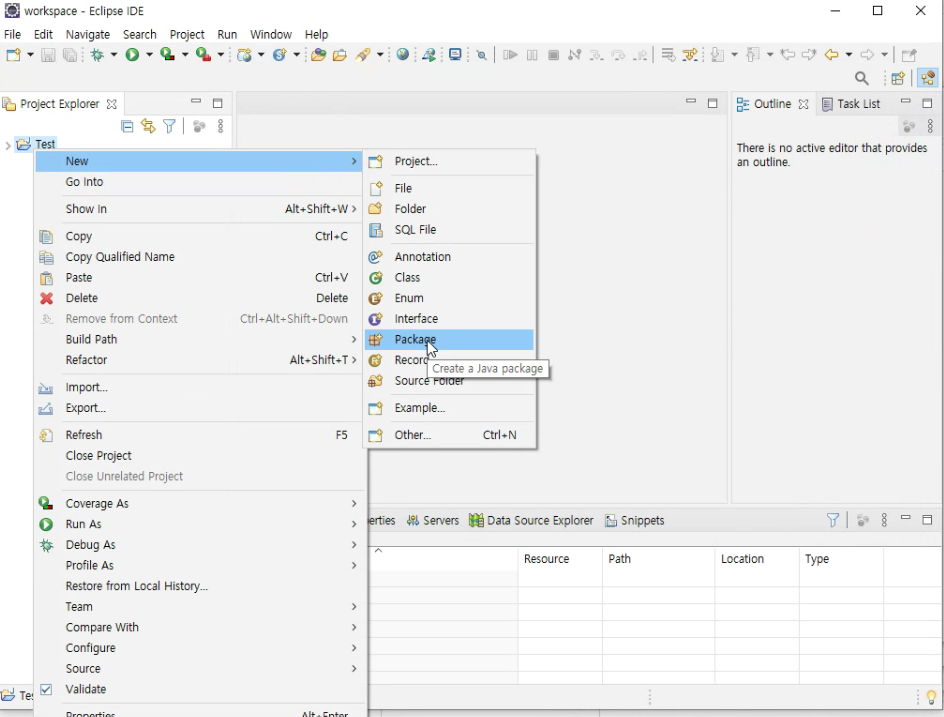Expand Coverage As submenu

click(200, 503)
